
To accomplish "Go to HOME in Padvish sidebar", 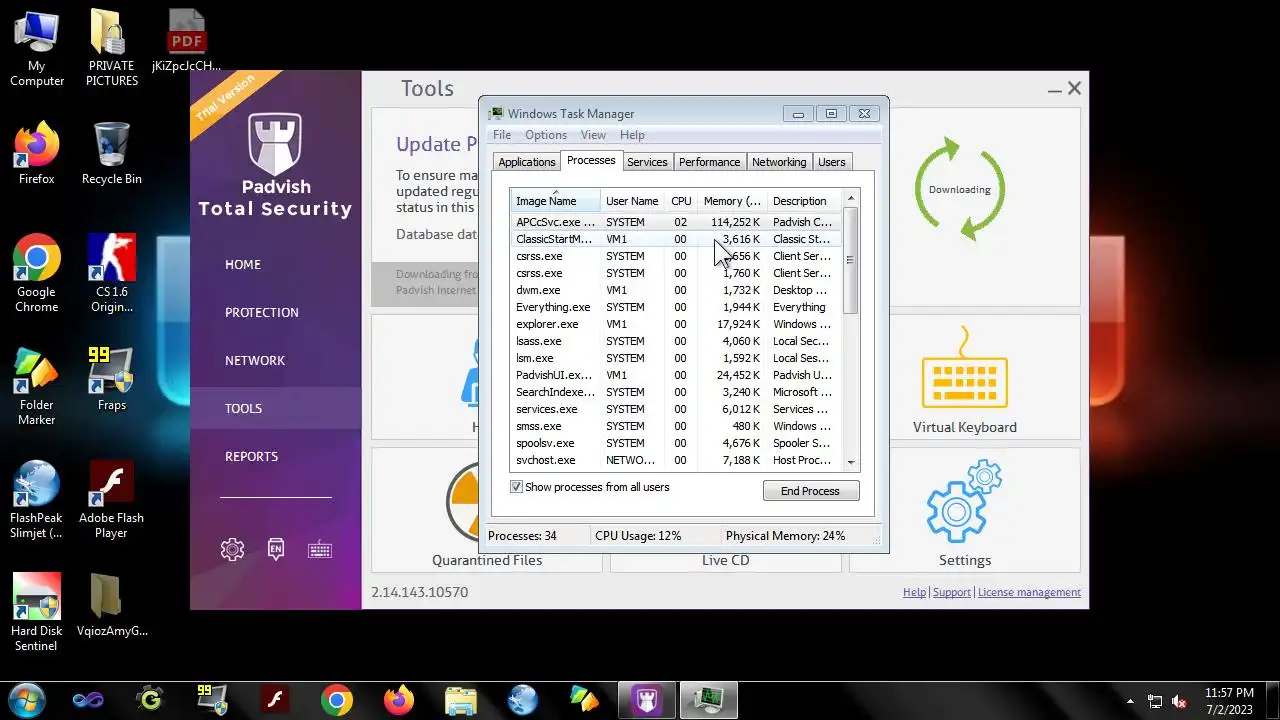I will pyautogui.click(x=243, y=264).
